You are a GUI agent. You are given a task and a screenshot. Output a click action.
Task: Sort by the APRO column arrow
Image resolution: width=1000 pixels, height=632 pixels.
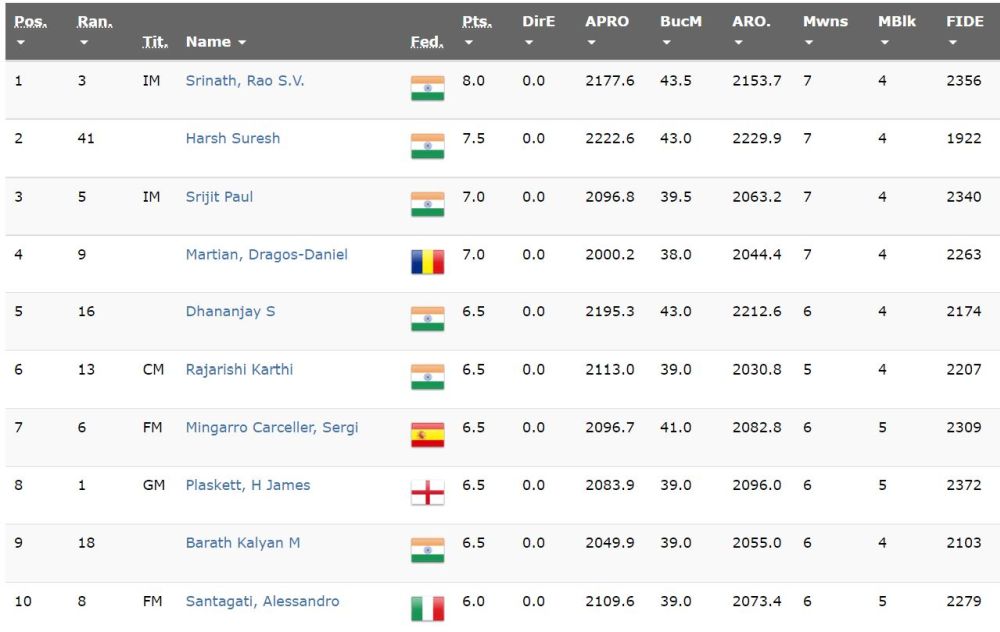point(591,43)
